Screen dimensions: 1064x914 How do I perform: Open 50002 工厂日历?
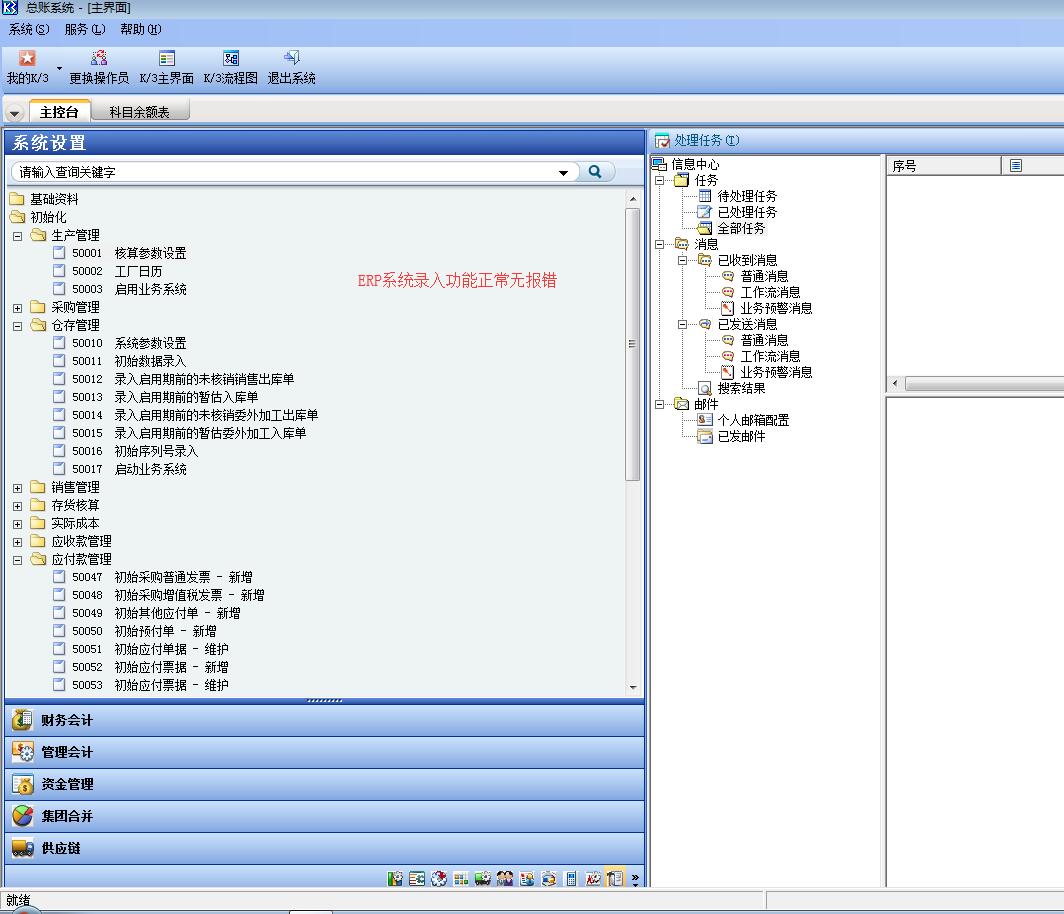(117, 271)
